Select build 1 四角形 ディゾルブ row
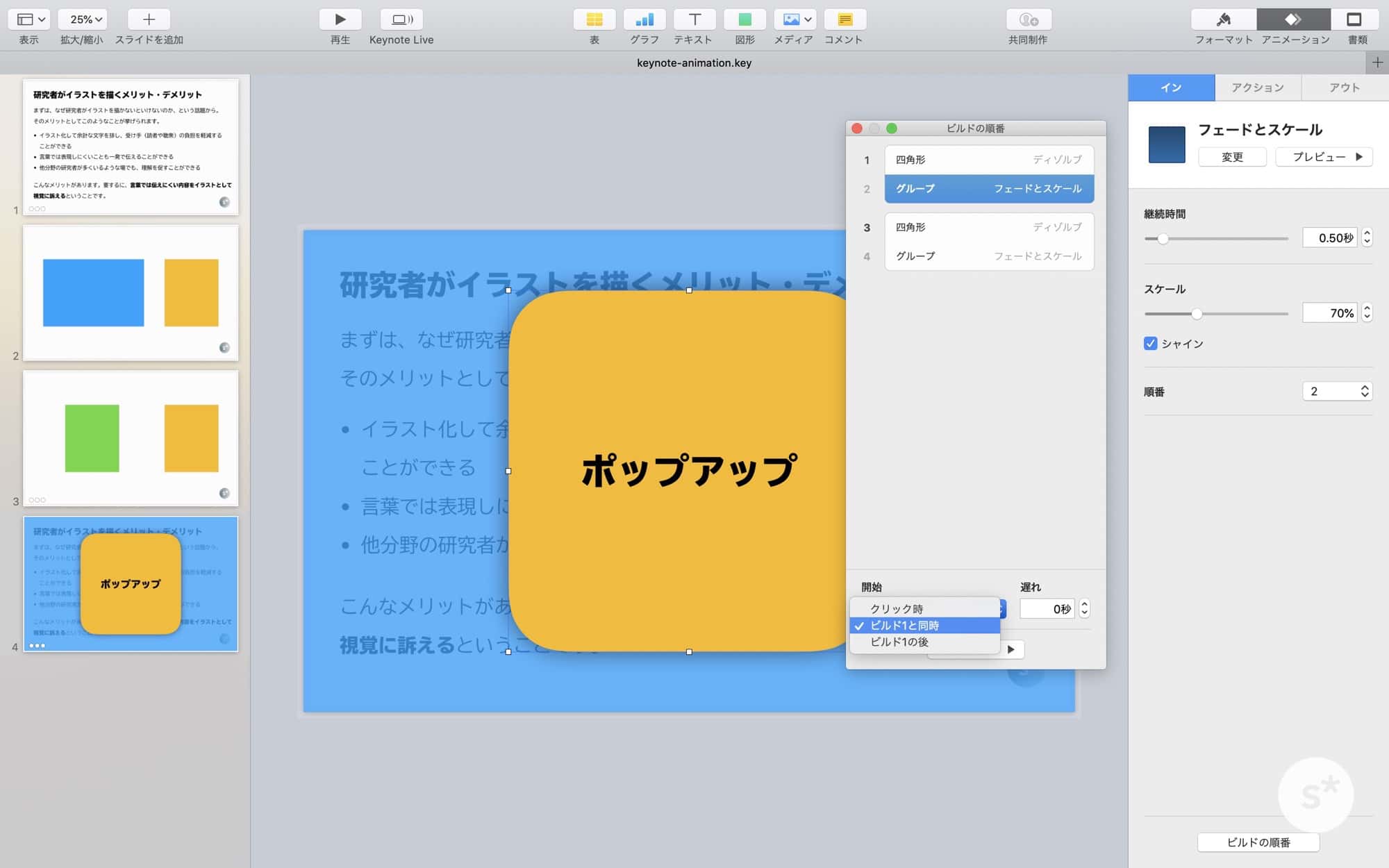 [x=989, y=160]
